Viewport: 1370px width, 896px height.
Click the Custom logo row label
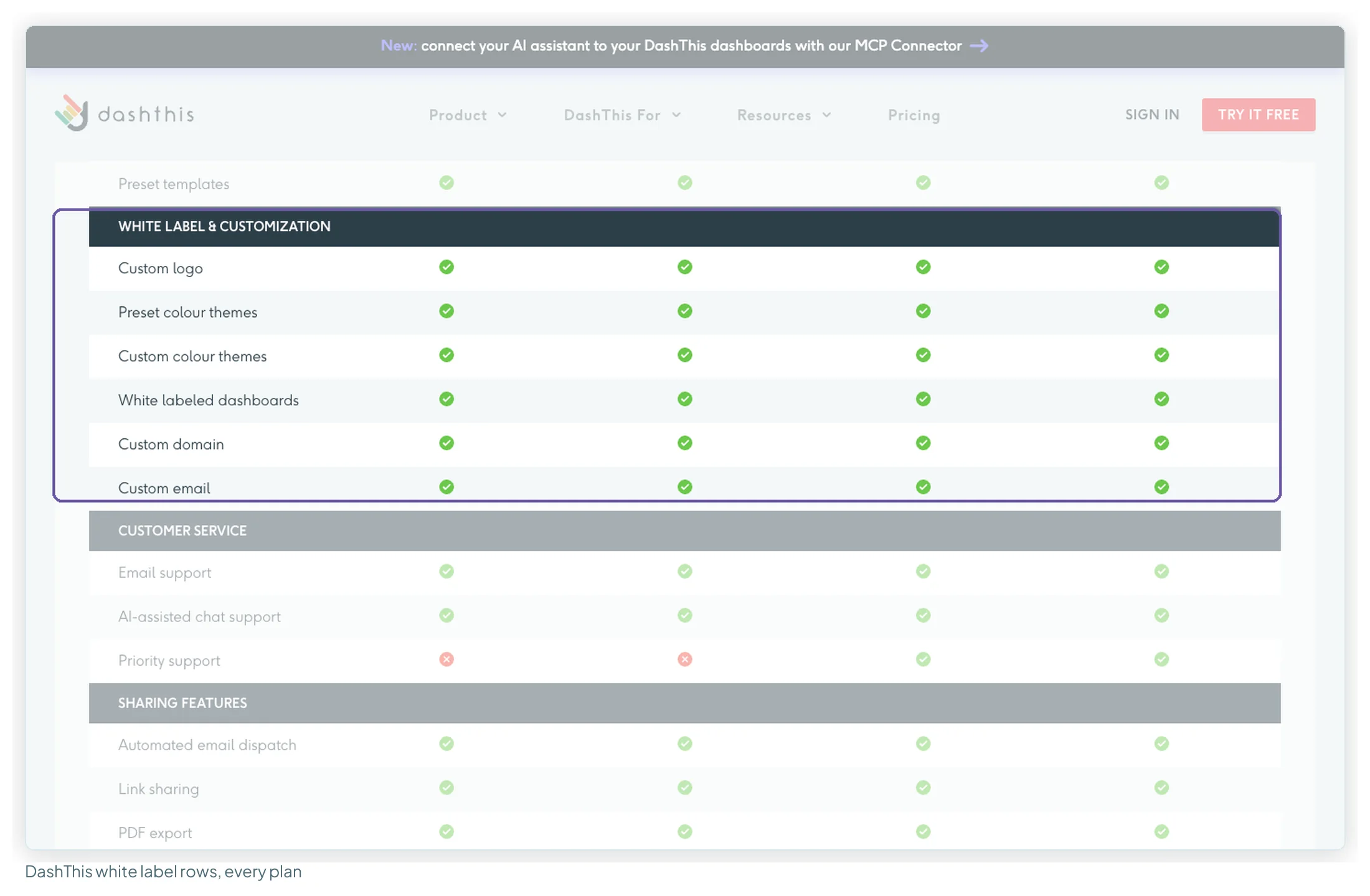click(161, 268)
